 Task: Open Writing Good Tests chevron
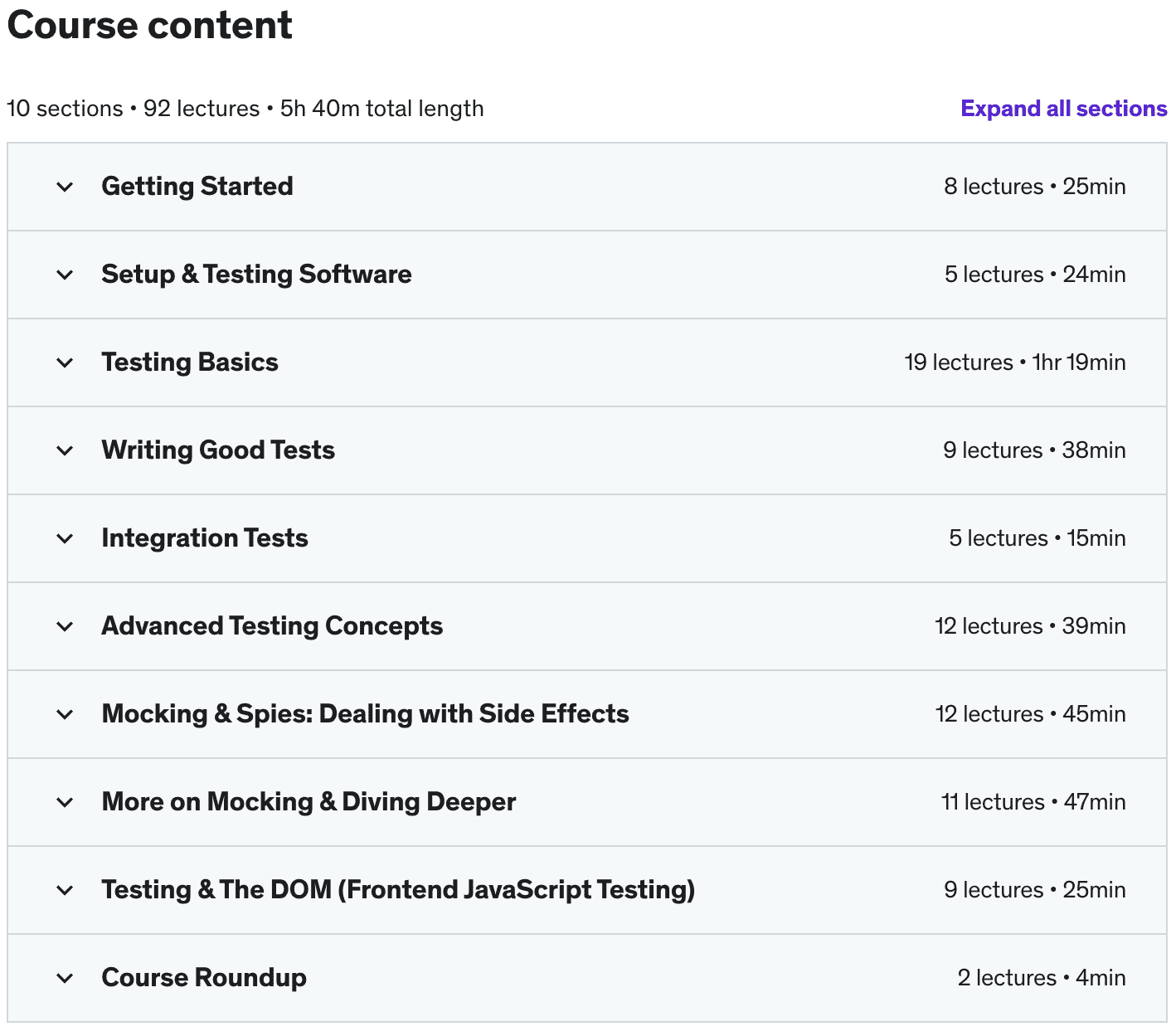click(65, 450)
